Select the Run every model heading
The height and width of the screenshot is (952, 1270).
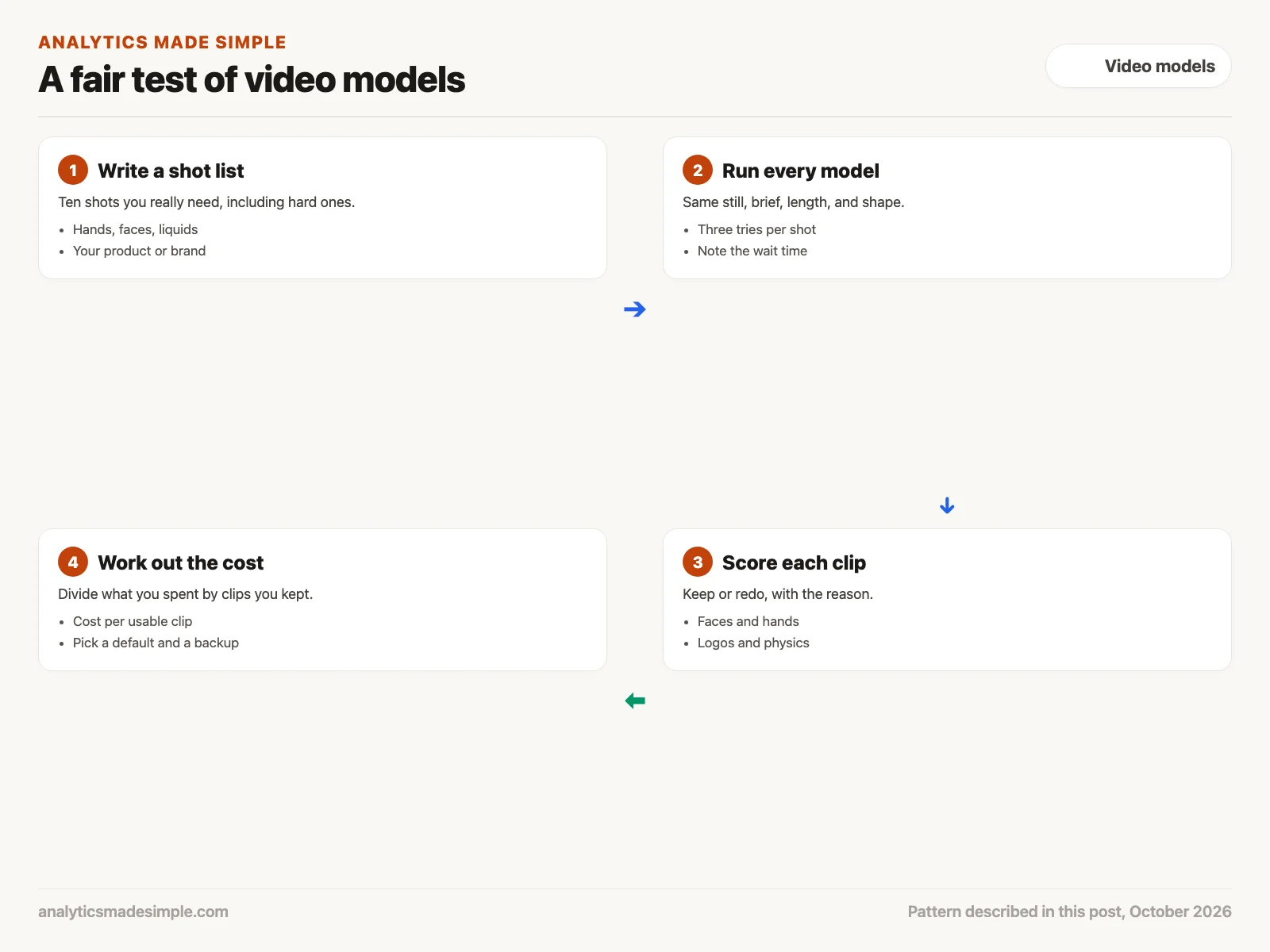click(801, 171)
